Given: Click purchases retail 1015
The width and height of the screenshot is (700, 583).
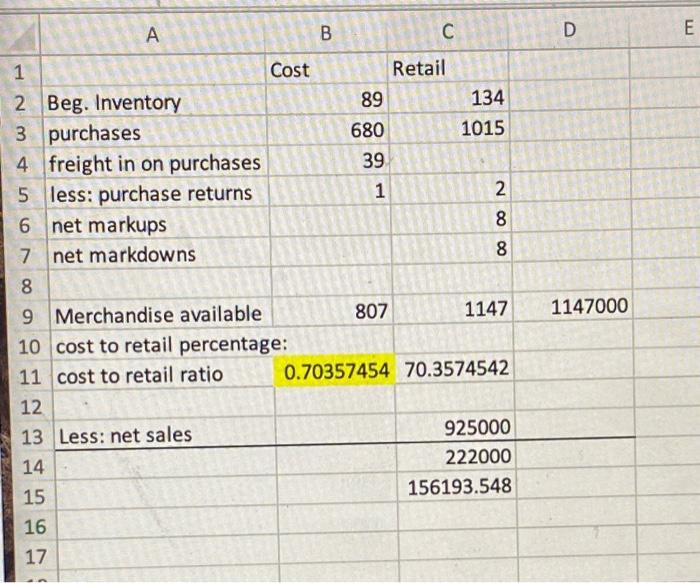Looking at the screenshot, I should click(x=450, y=129).
